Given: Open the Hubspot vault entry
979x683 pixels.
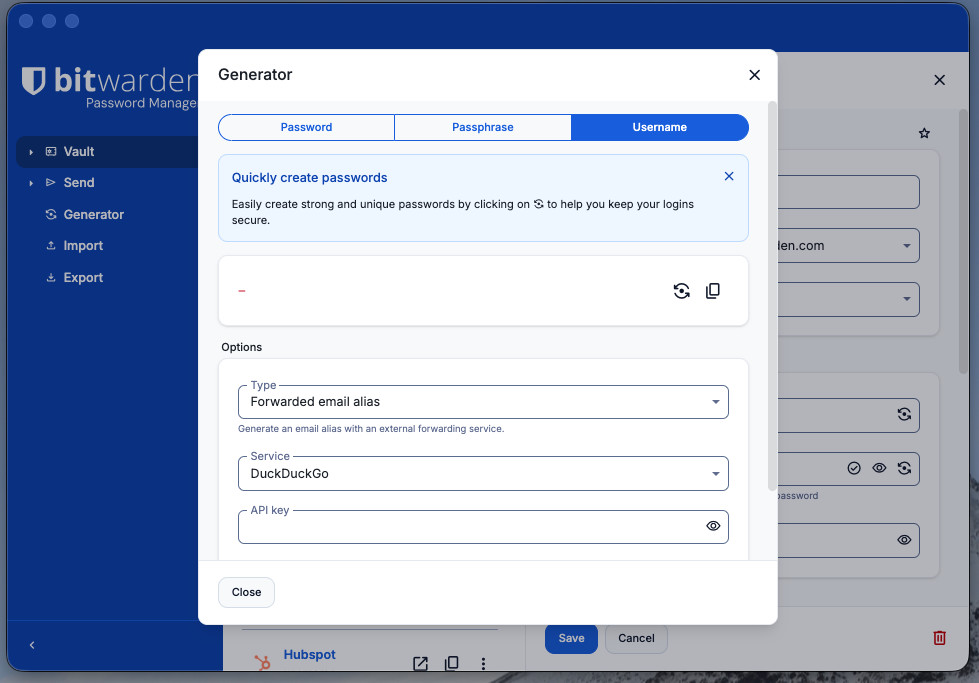Looking at the screenshot, I should 309,654.
